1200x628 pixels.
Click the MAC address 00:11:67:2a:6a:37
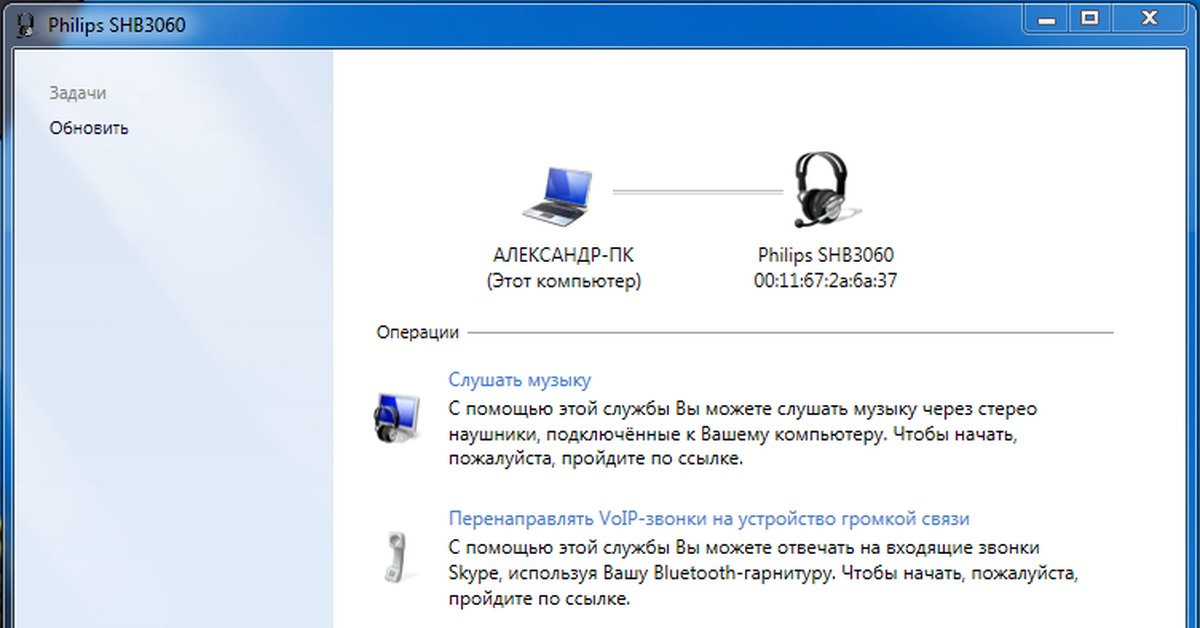pos(825,281)
